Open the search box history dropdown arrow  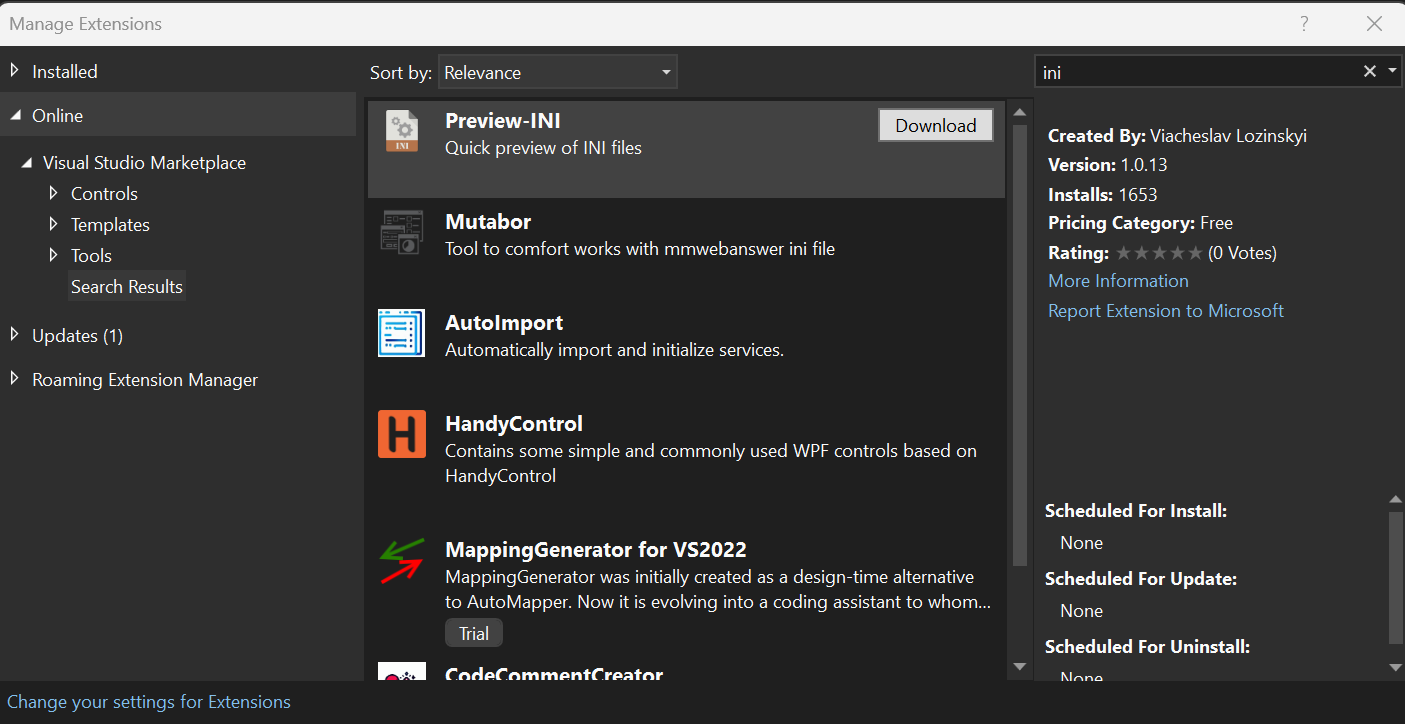(1393, 71)
